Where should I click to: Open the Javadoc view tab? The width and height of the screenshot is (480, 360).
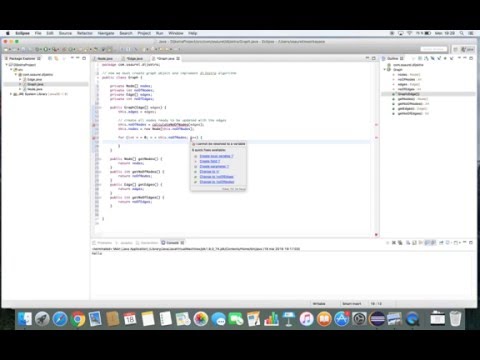[124, 243]
